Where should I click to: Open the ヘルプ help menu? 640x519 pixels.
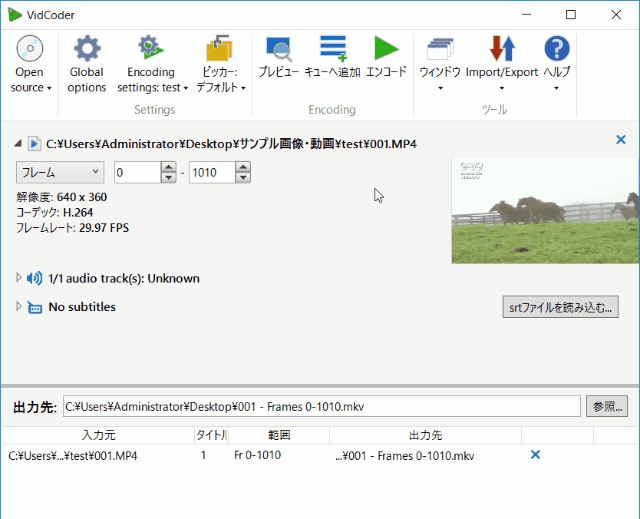click(557, 64)
